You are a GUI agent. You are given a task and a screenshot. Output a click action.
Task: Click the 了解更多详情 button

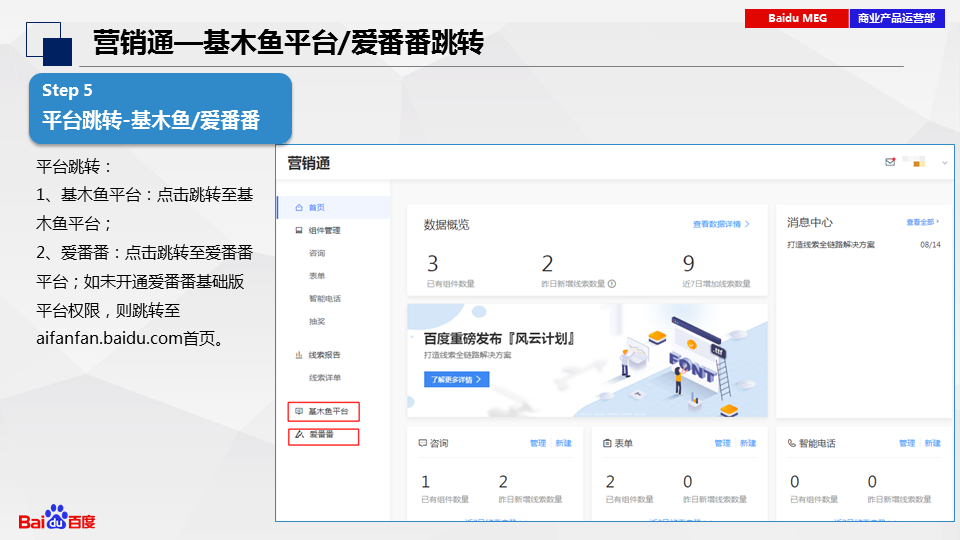456,380
